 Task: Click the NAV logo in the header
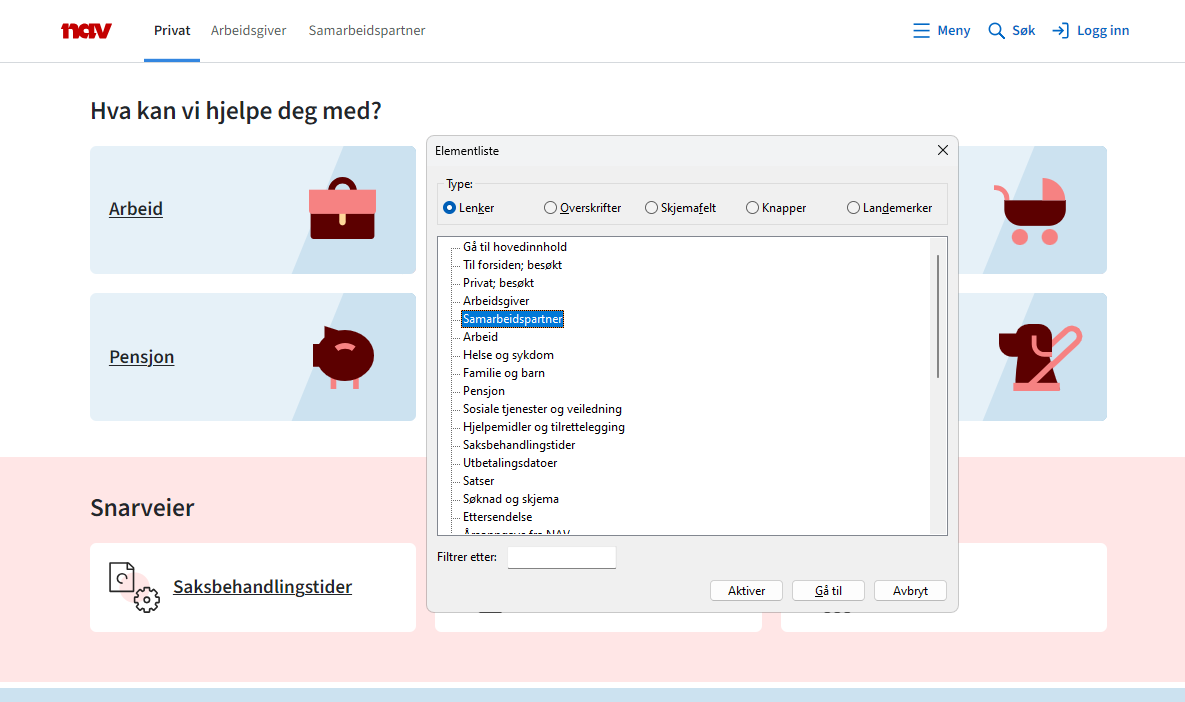(86, 31)
